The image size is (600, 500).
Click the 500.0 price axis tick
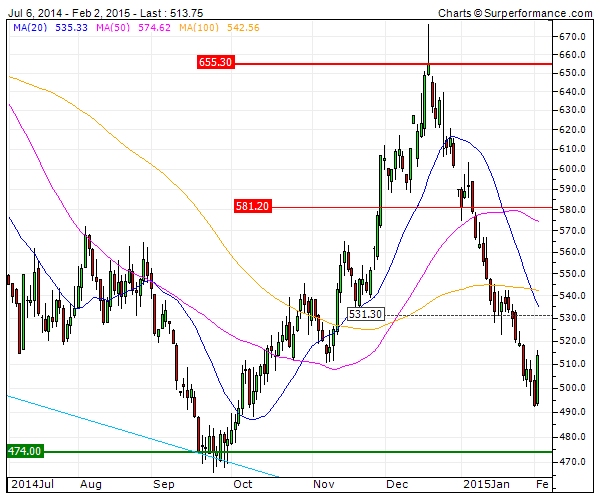pos(572,388)
